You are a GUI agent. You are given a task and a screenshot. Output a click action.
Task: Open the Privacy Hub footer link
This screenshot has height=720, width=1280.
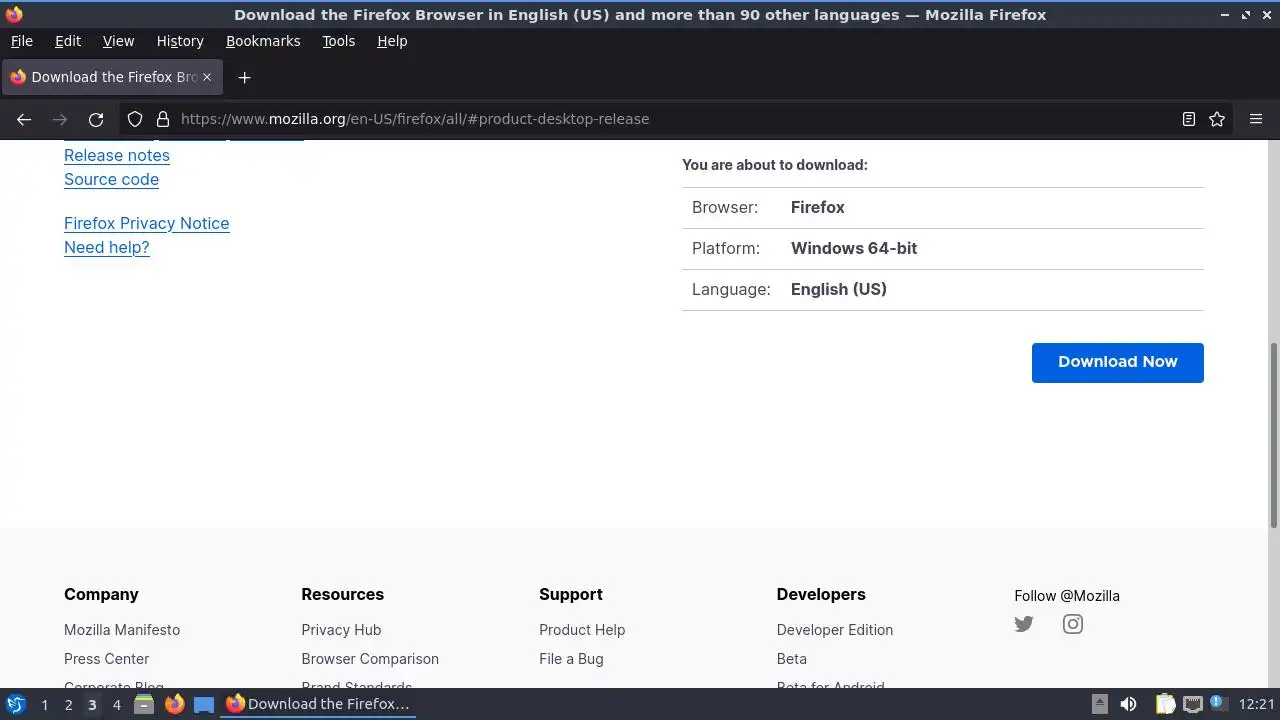(341, 630)
